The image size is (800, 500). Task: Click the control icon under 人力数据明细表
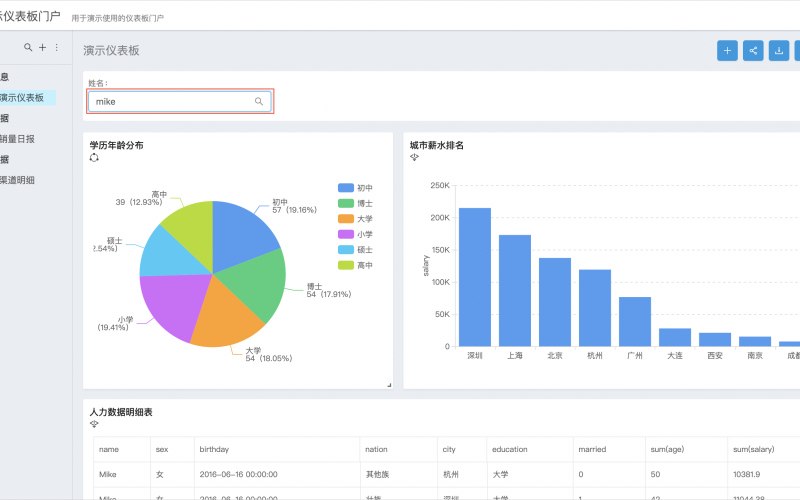coord(94,424)
